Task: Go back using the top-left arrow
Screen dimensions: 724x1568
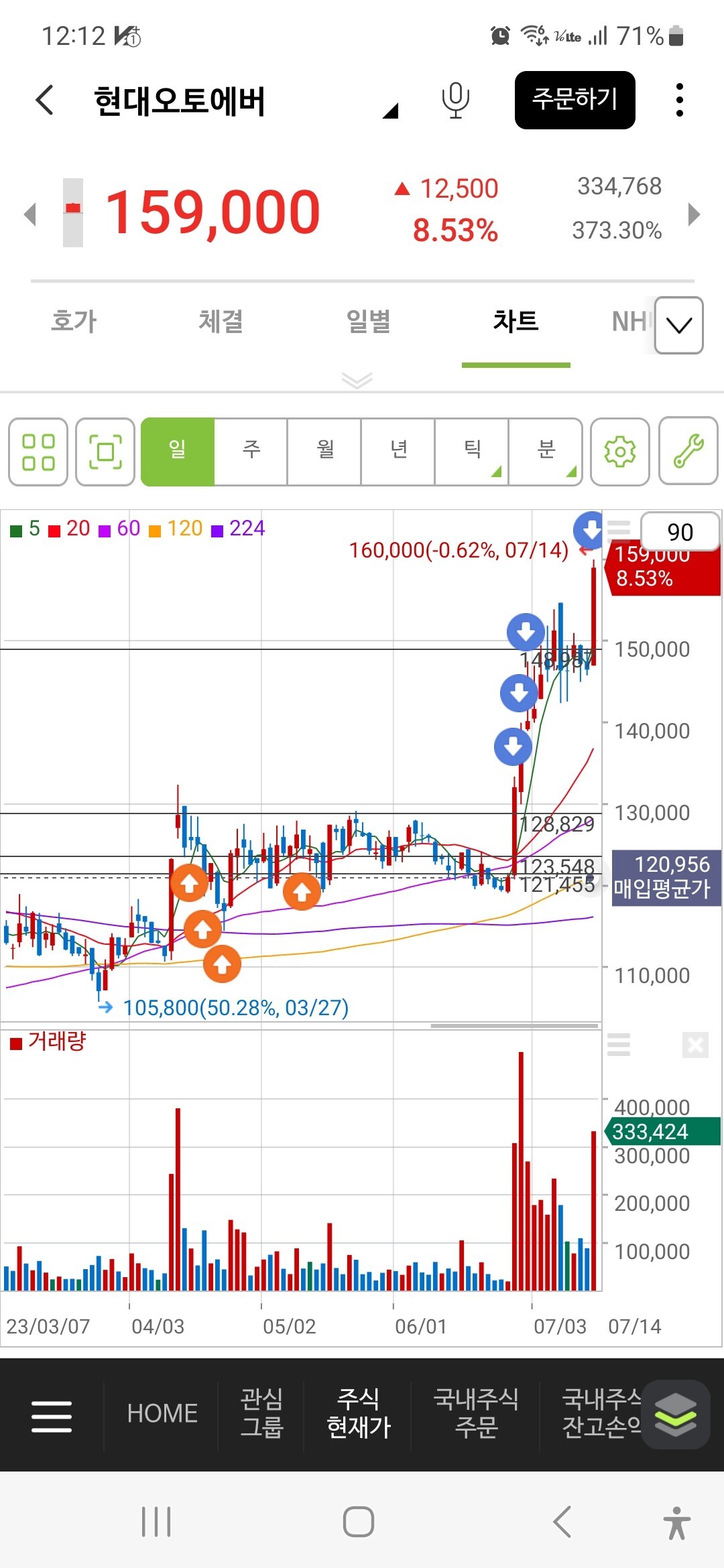Action: tap(45, 101)
